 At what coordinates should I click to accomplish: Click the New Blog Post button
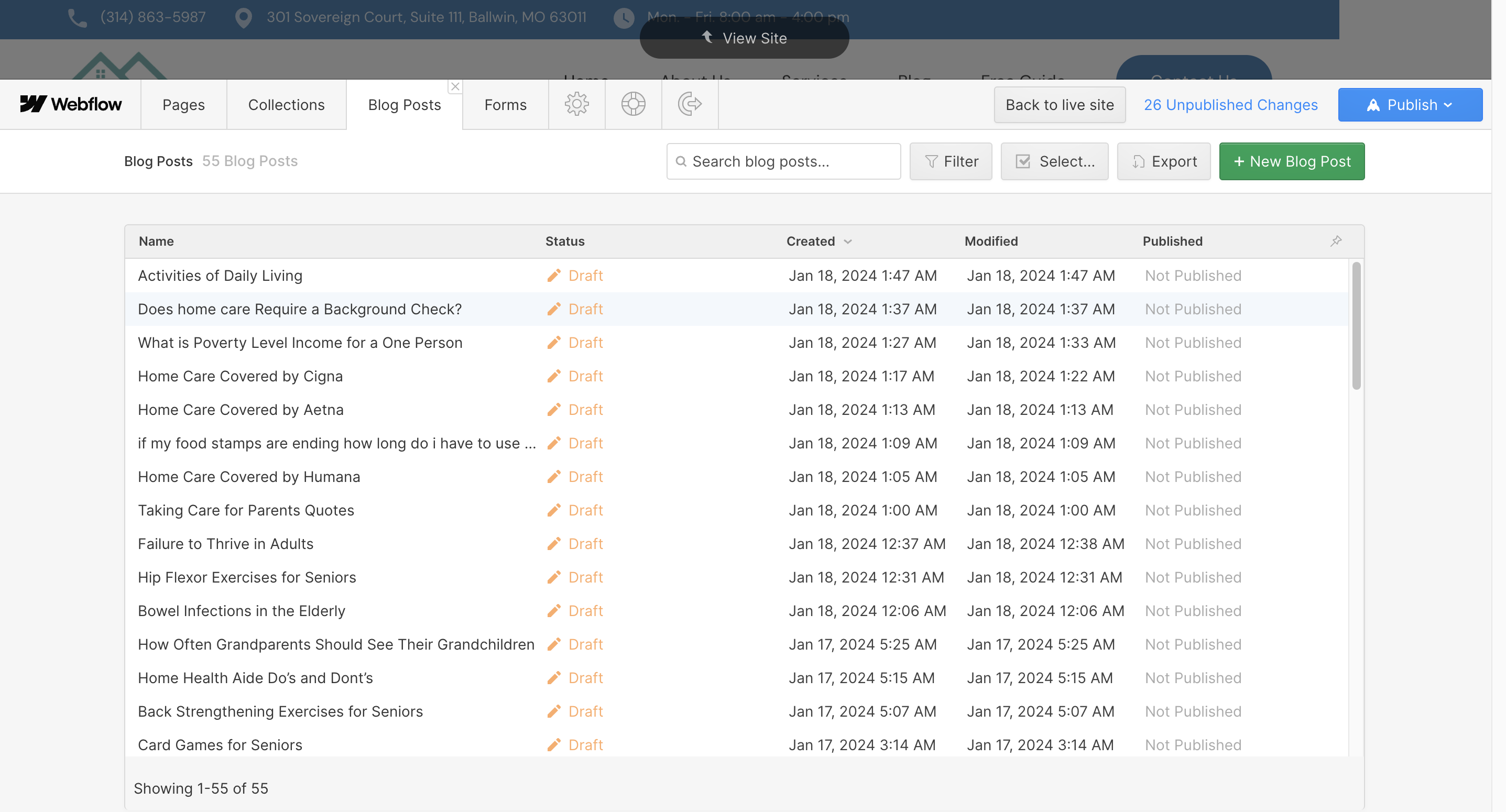click(1292, 161)
